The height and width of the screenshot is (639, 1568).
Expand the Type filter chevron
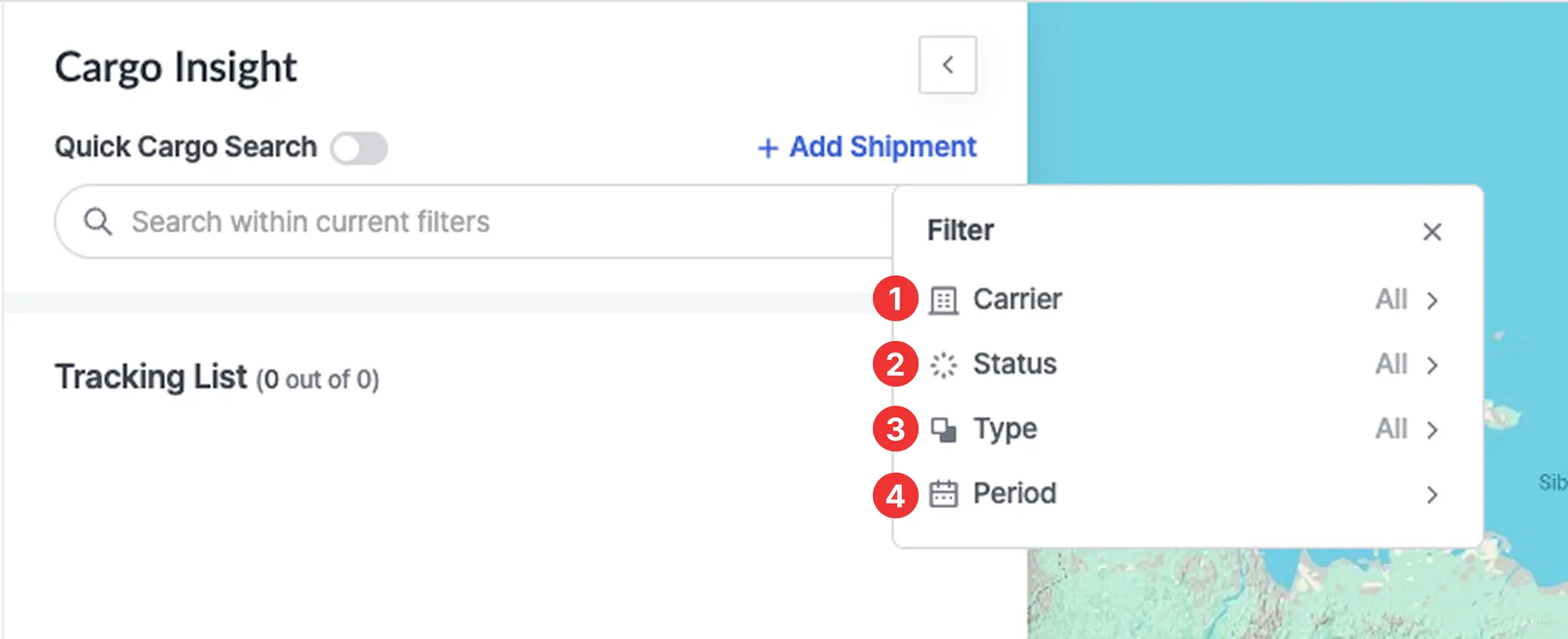1432,430
